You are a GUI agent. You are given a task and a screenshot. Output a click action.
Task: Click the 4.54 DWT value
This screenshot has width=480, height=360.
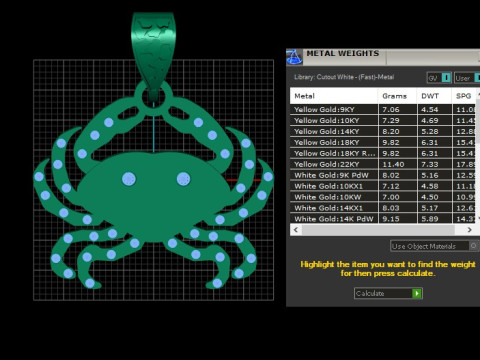tap(429, 109)
